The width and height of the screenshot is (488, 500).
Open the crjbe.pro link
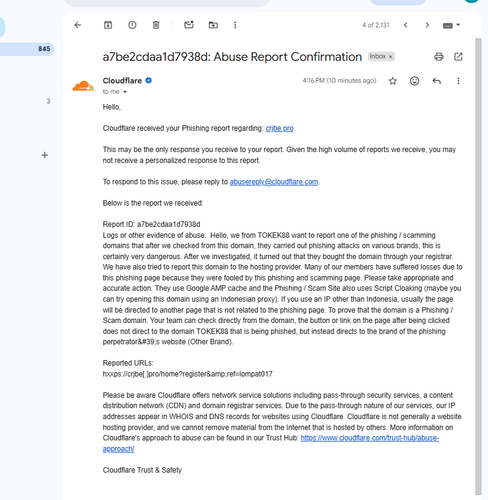coord(279,128)
